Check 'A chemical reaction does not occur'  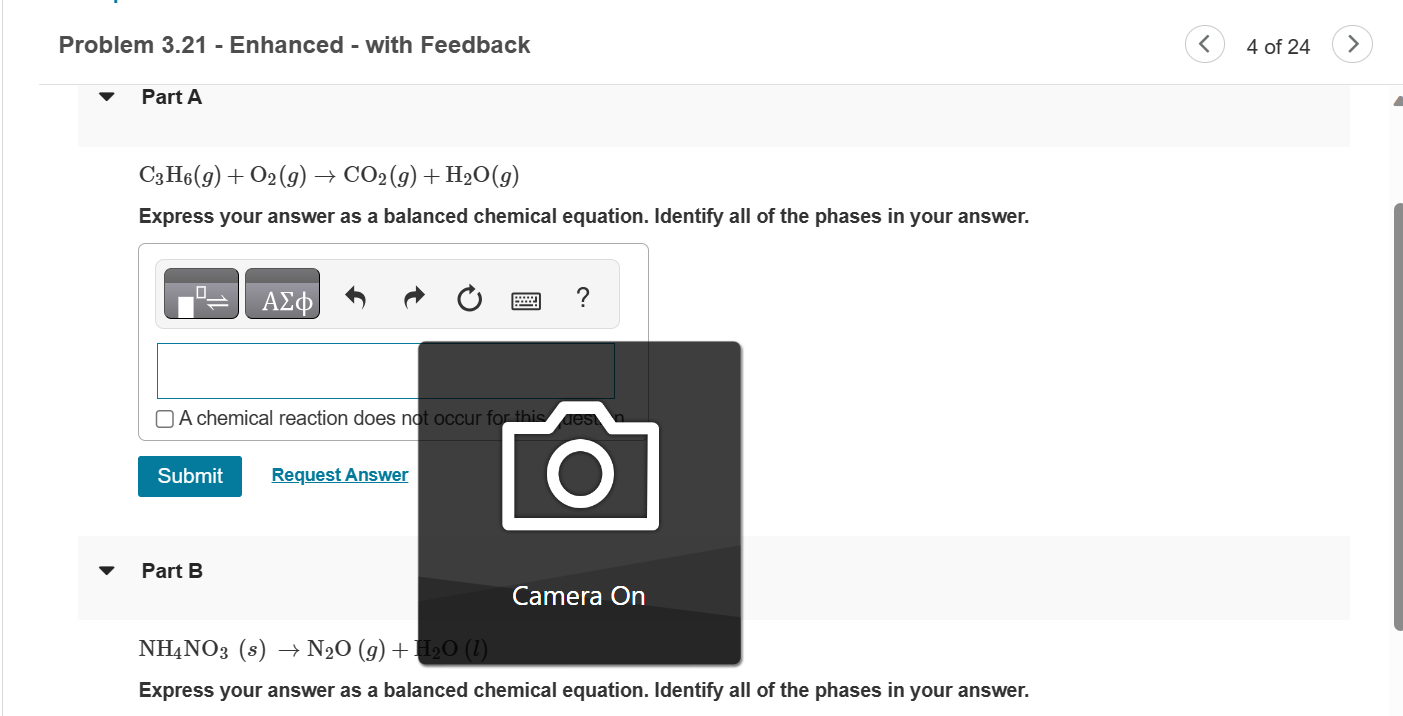[x=164, y=418]
